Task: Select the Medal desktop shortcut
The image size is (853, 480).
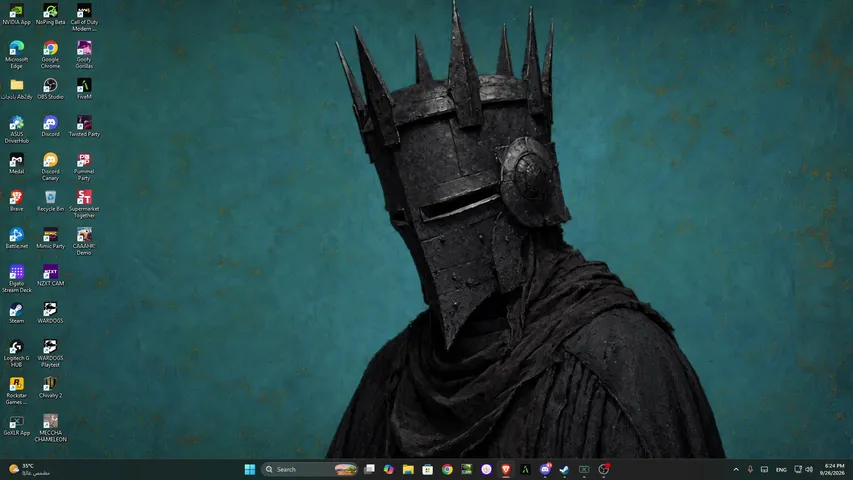Action: point(16,164)
